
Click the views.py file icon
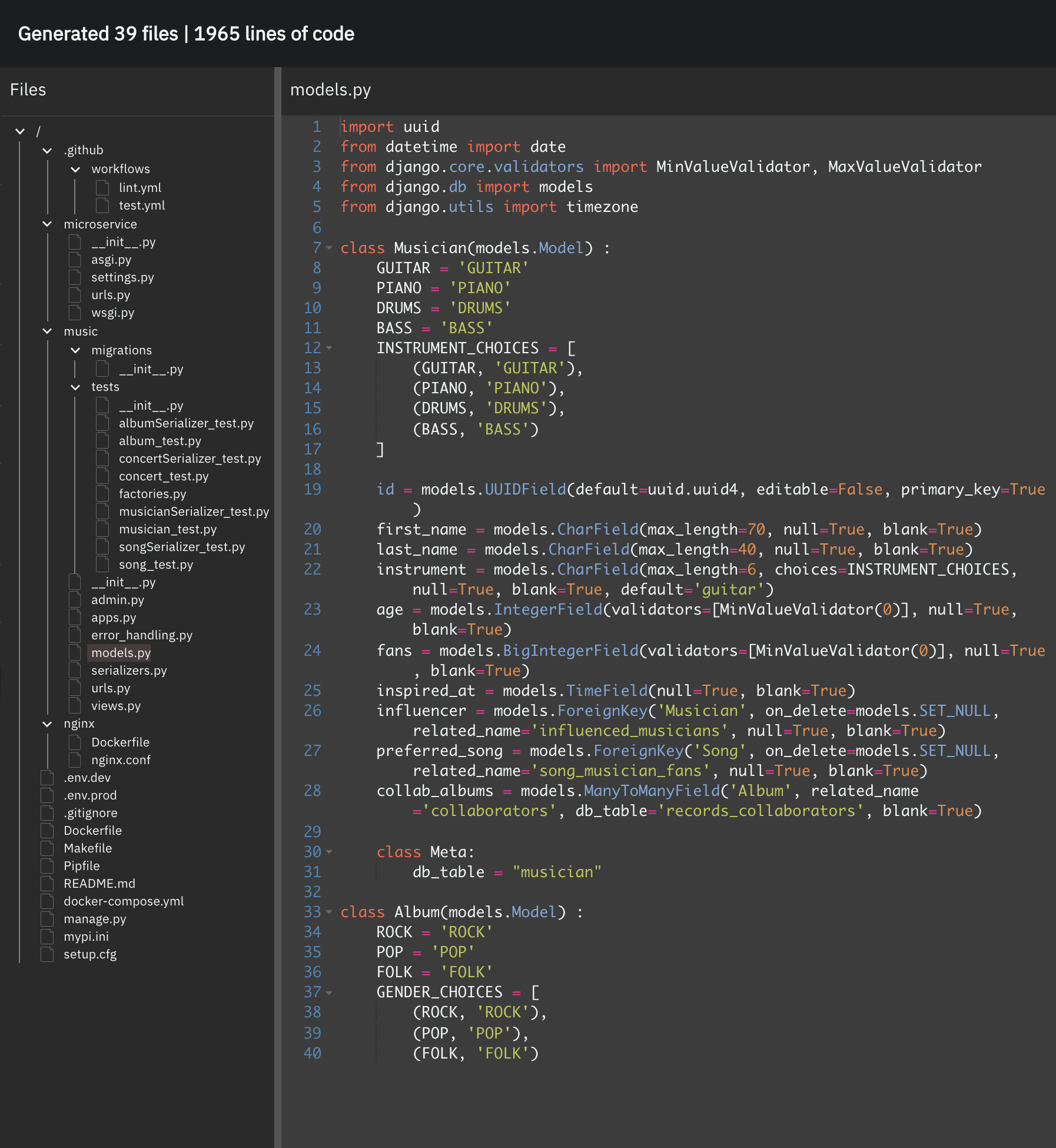75,706
